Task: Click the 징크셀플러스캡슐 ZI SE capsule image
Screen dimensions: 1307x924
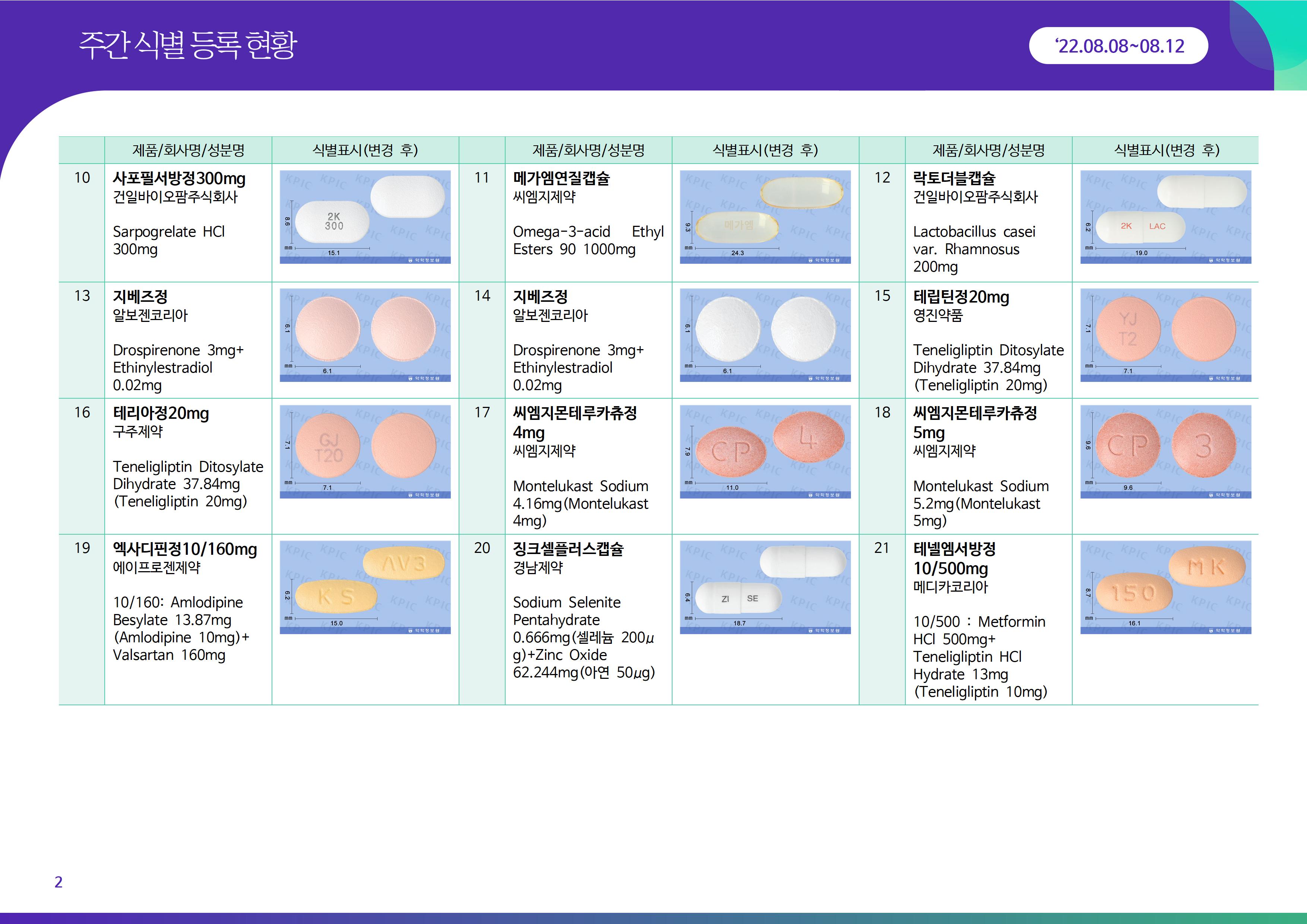Action: (x=765, y=587)
